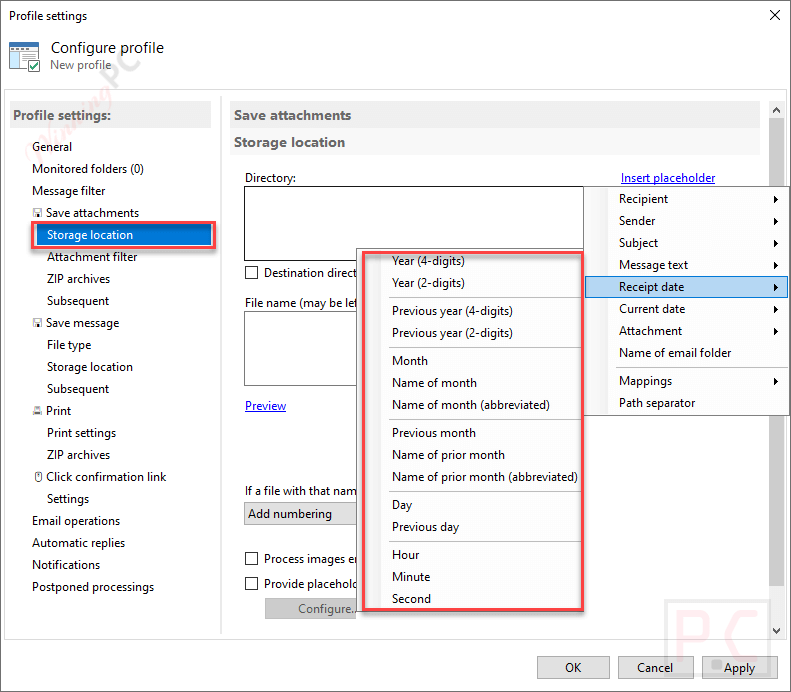Enable the Destination directory checkbox
Image resolution: width=791 pixels, height=692 pixels.
tap(252, 273)
